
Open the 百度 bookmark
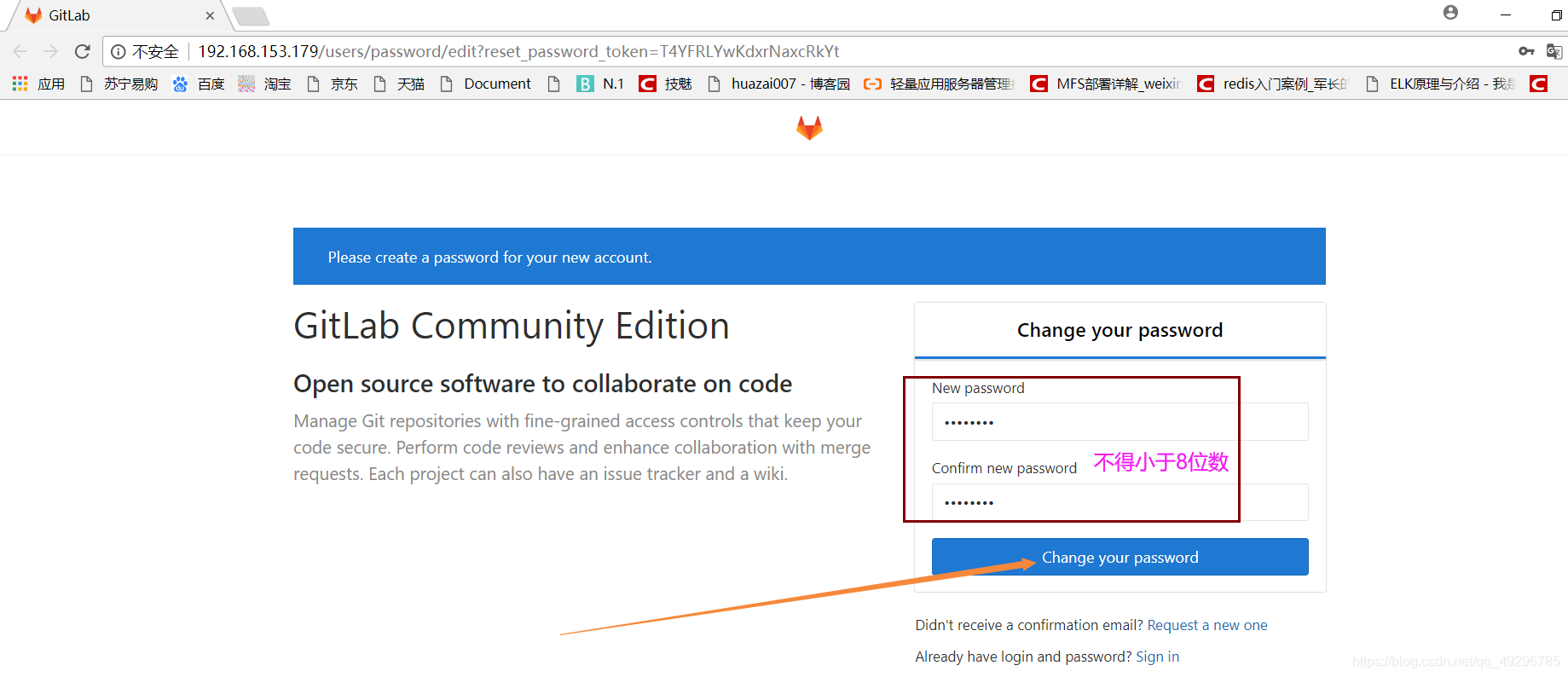[x=198, y=84]
